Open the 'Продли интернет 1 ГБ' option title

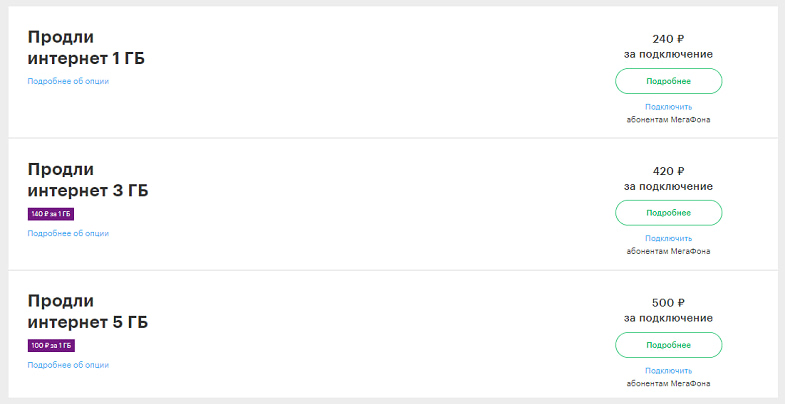(86, 48)
